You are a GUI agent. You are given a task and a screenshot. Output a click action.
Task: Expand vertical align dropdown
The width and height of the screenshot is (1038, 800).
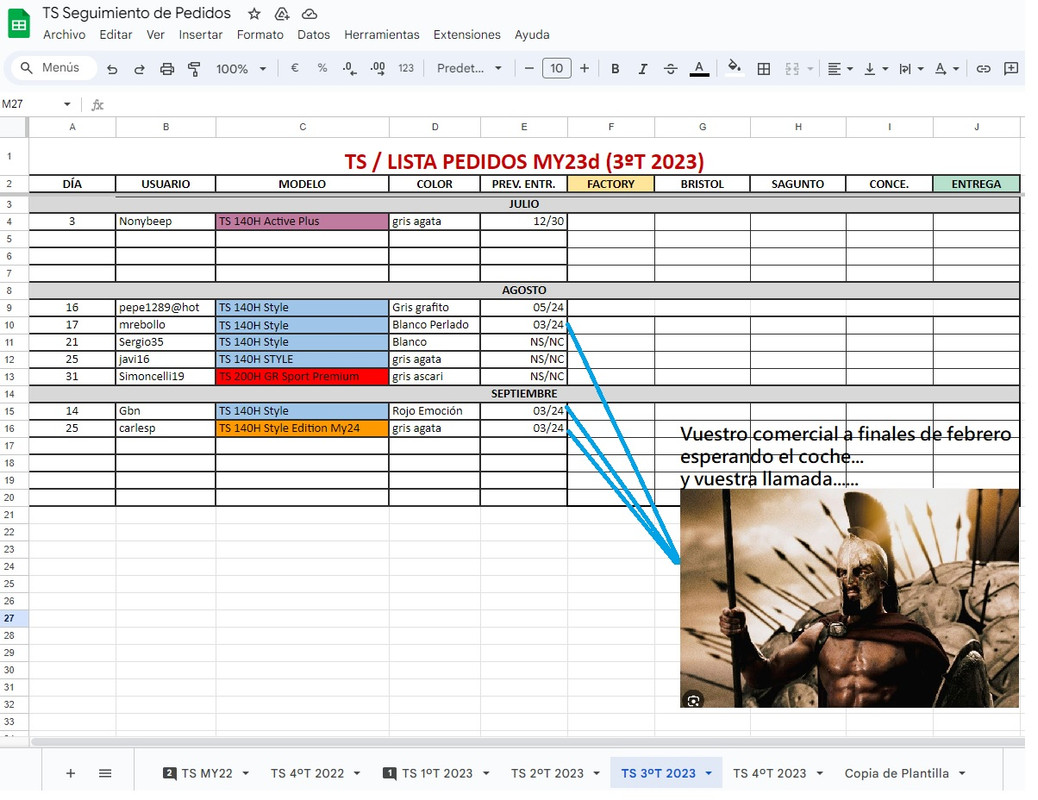(x=885, y=69)
